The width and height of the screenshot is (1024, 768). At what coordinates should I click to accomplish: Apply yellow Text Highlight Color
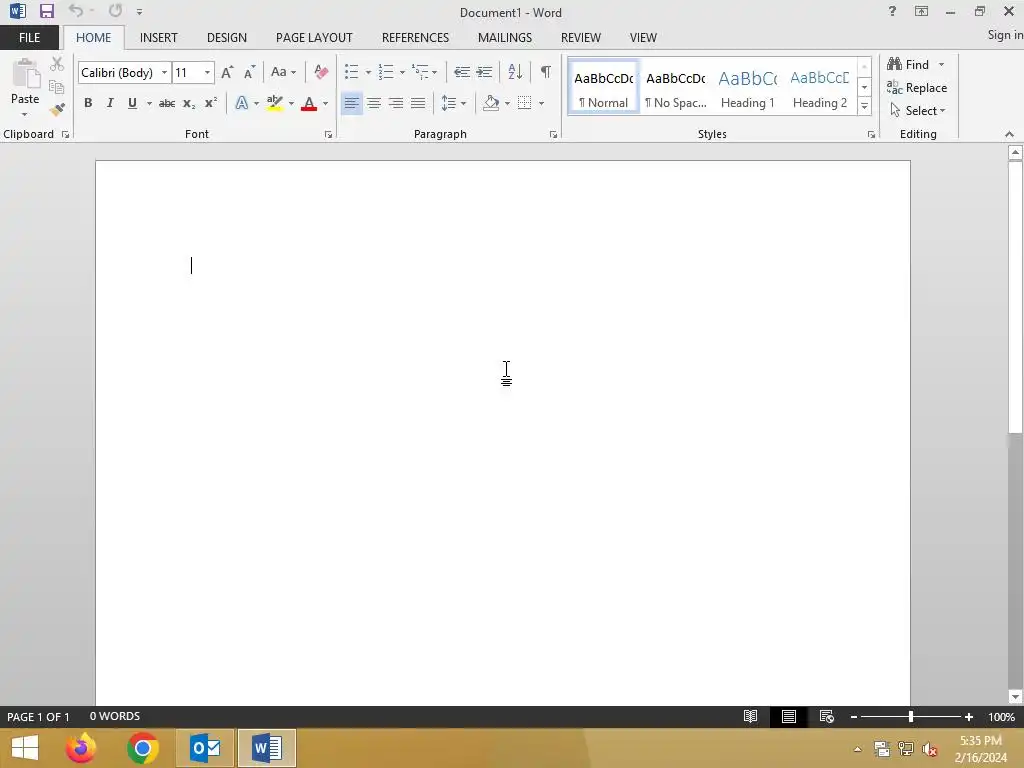275,103
